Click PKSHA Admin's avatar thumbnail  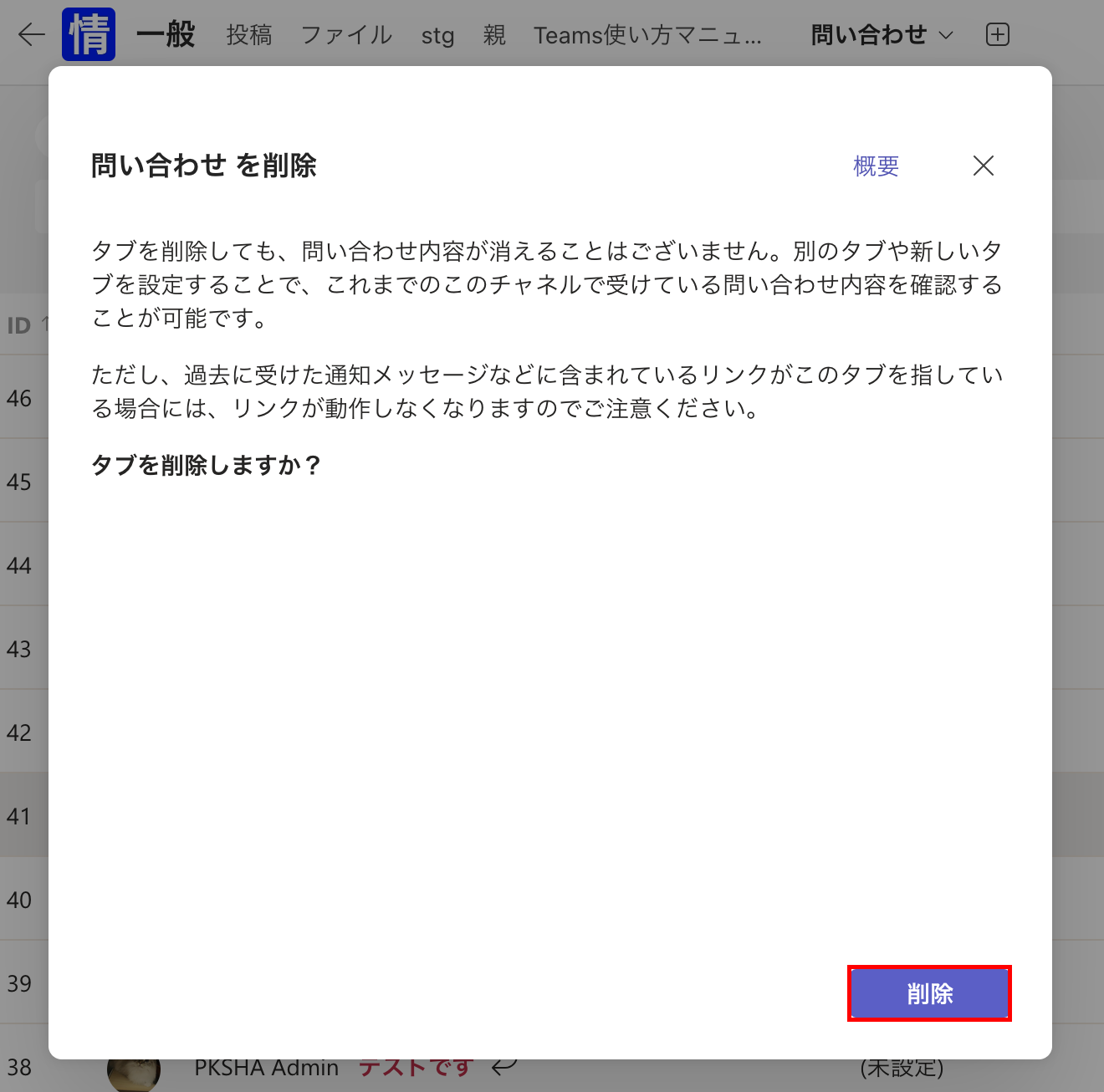[x=134, y=1074]
